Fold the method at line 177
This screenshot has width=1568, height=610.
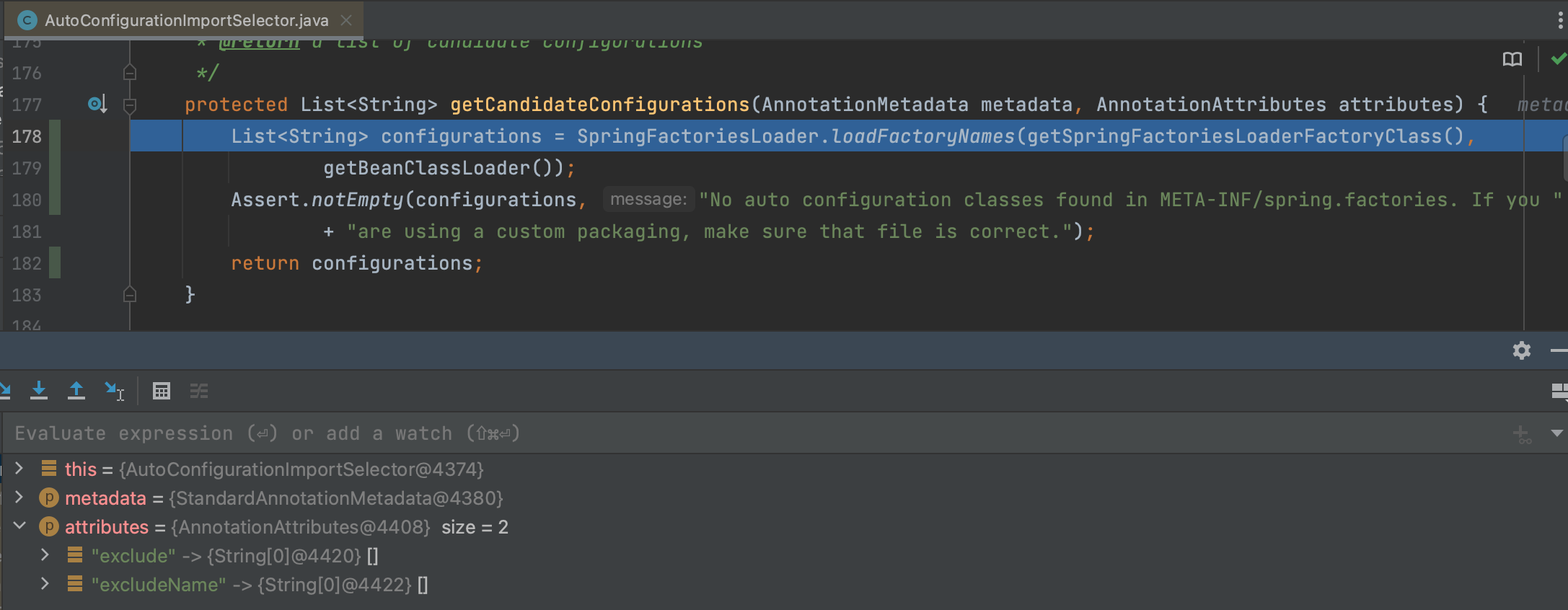[130, 105]
